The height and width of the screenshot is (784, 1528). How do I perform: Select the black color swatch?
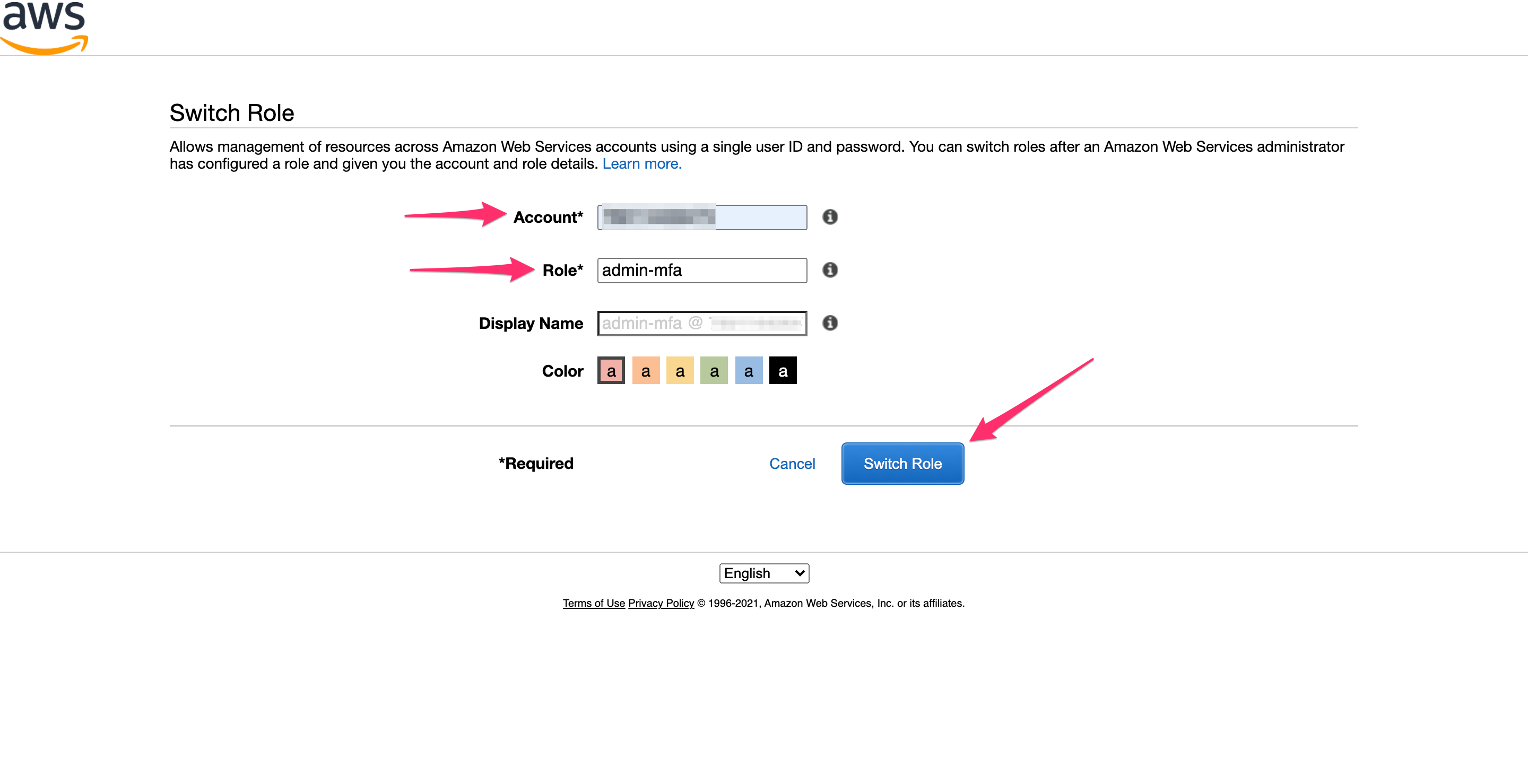coord(783,371)
